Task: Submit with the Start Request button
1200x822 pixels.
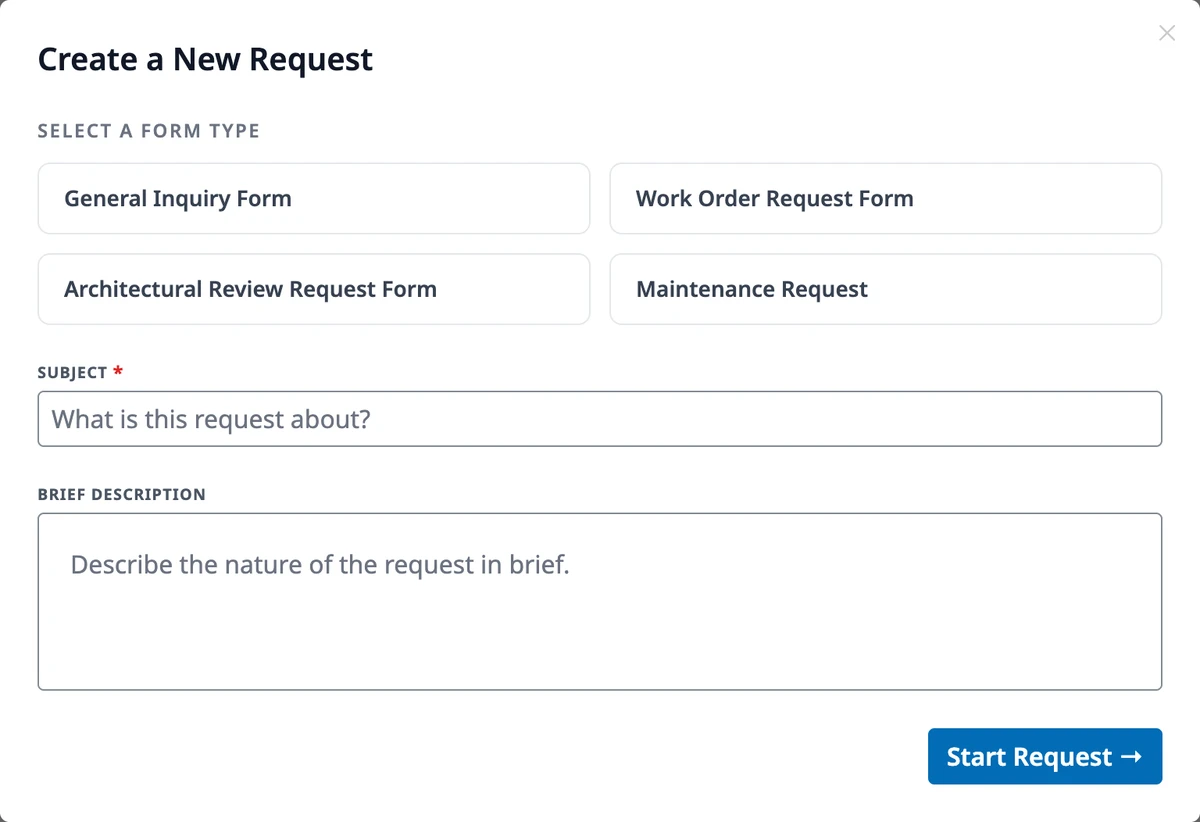Action: pyautogui.click(x=1045, y=756)
